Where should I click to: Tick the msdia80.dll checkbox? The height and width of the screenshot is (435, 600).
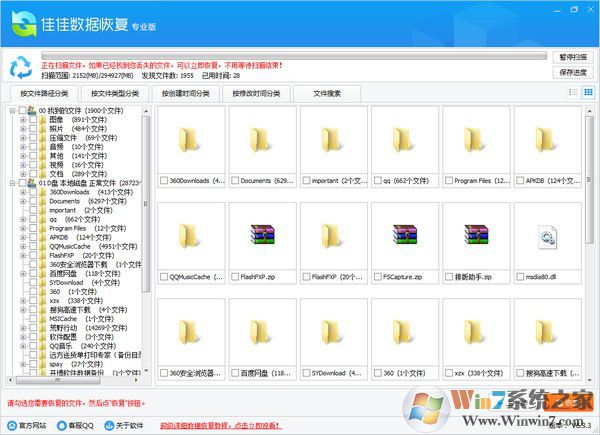[x=520, y=276]
